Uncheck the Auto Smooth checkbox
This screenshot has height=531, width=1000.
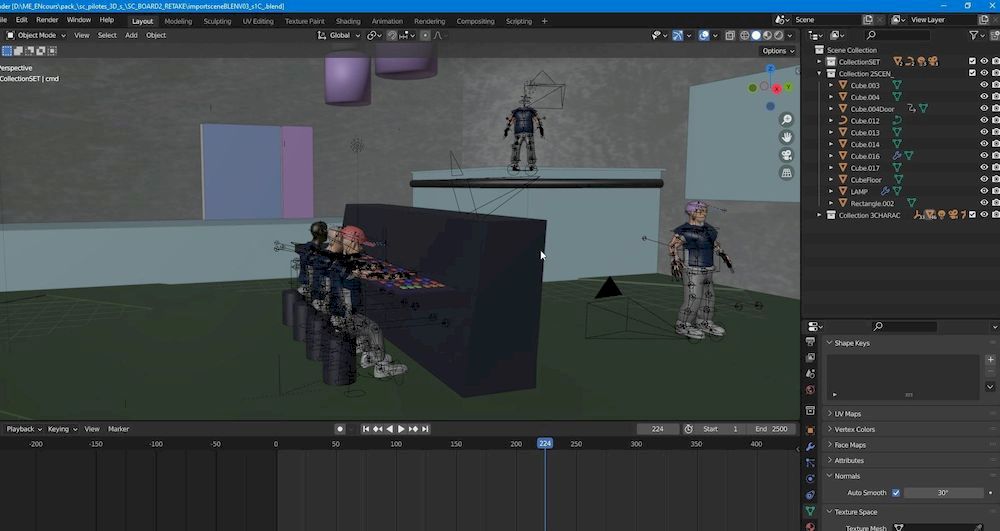tap(896, 493)
